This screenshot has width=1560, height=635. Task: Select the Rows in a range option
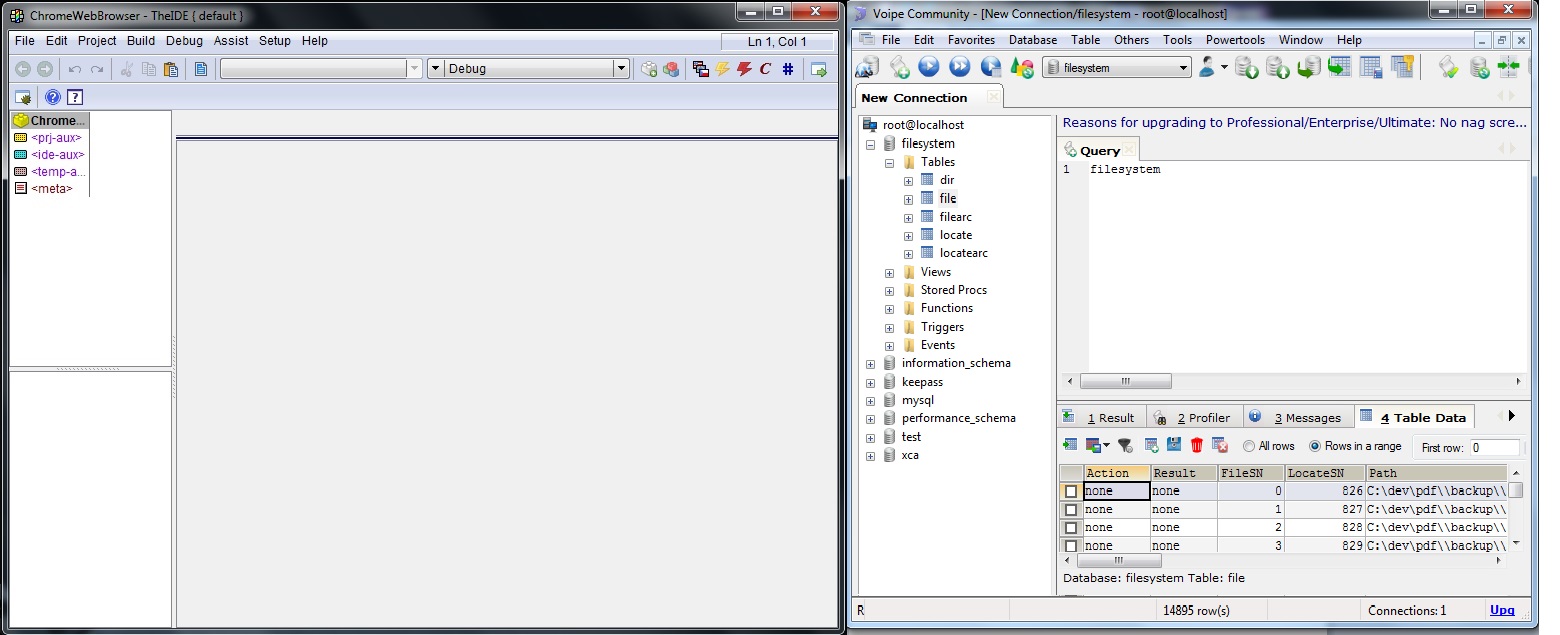point(1316,446)
